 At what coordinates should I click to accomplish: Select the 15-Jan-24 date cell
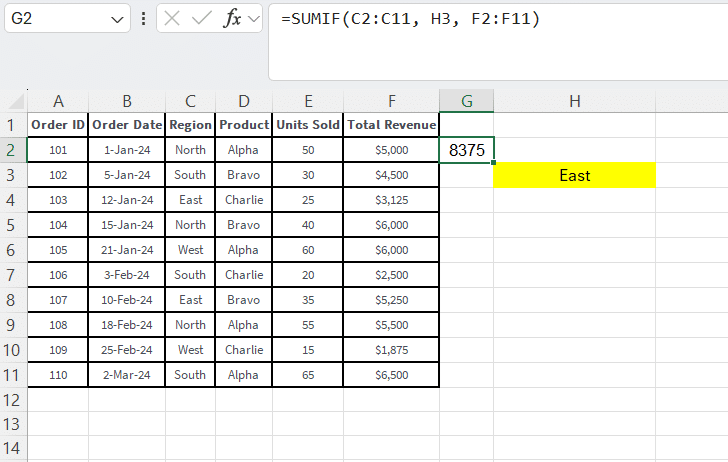point(127,225)
